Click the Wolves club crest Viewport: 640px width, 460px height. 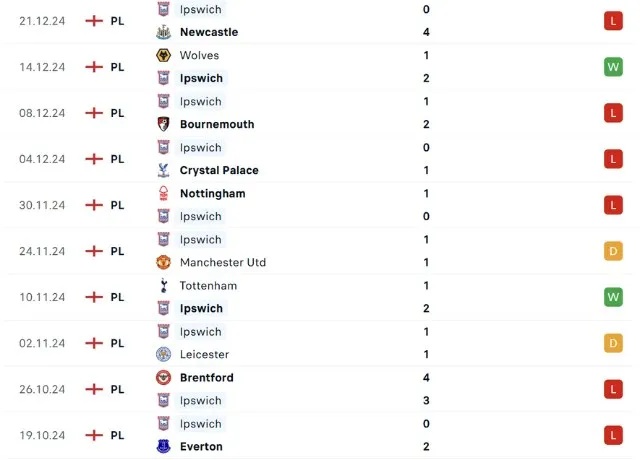(x=163, y=55)
